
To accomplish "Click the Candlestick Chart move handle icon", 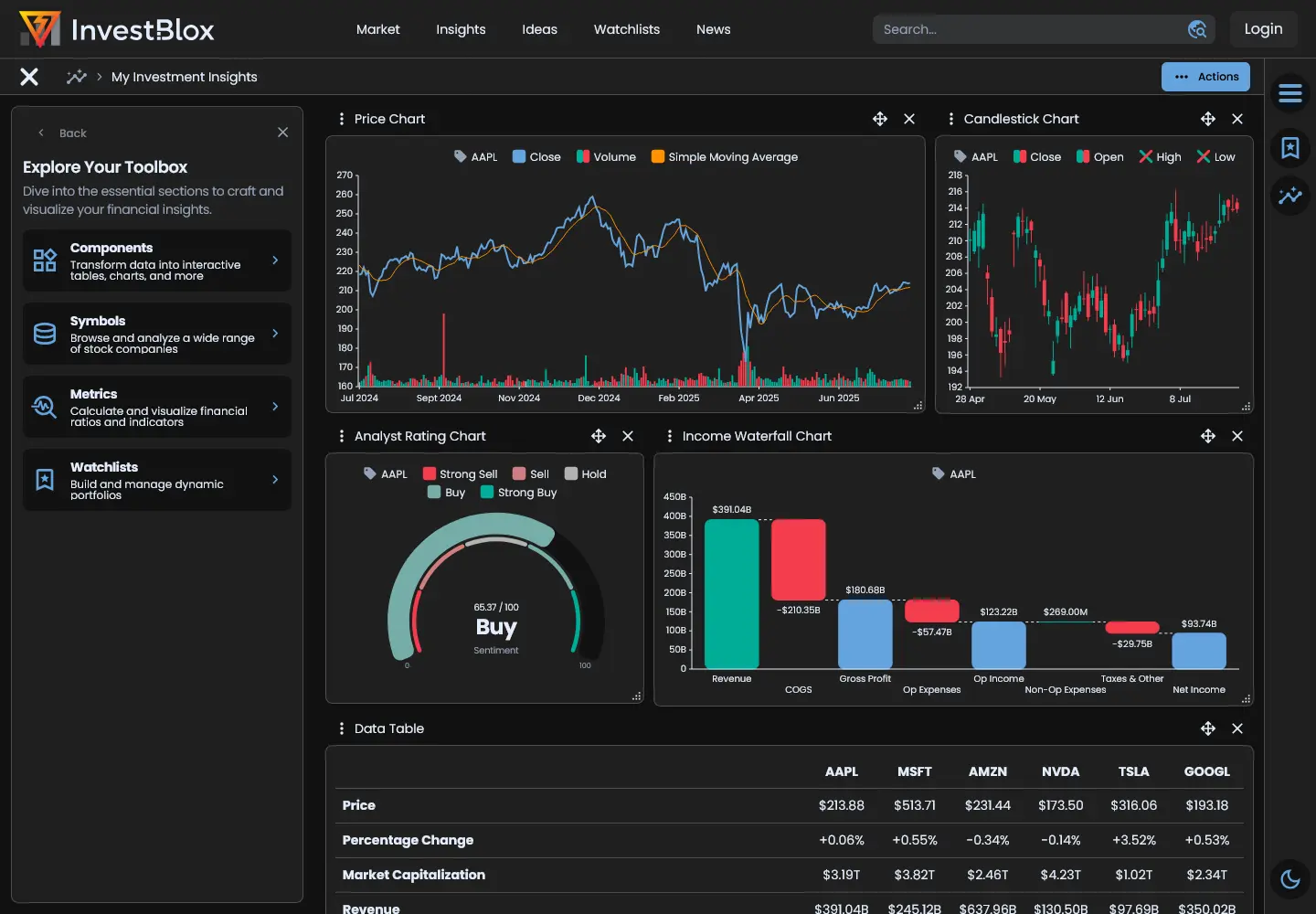I will tap(1208, 119).
